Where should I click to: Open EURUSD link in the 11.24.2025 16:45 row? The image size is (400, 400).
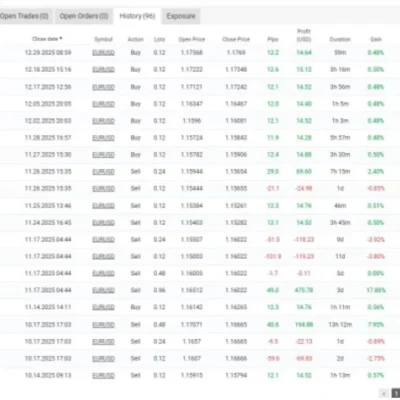pos(103,223)
